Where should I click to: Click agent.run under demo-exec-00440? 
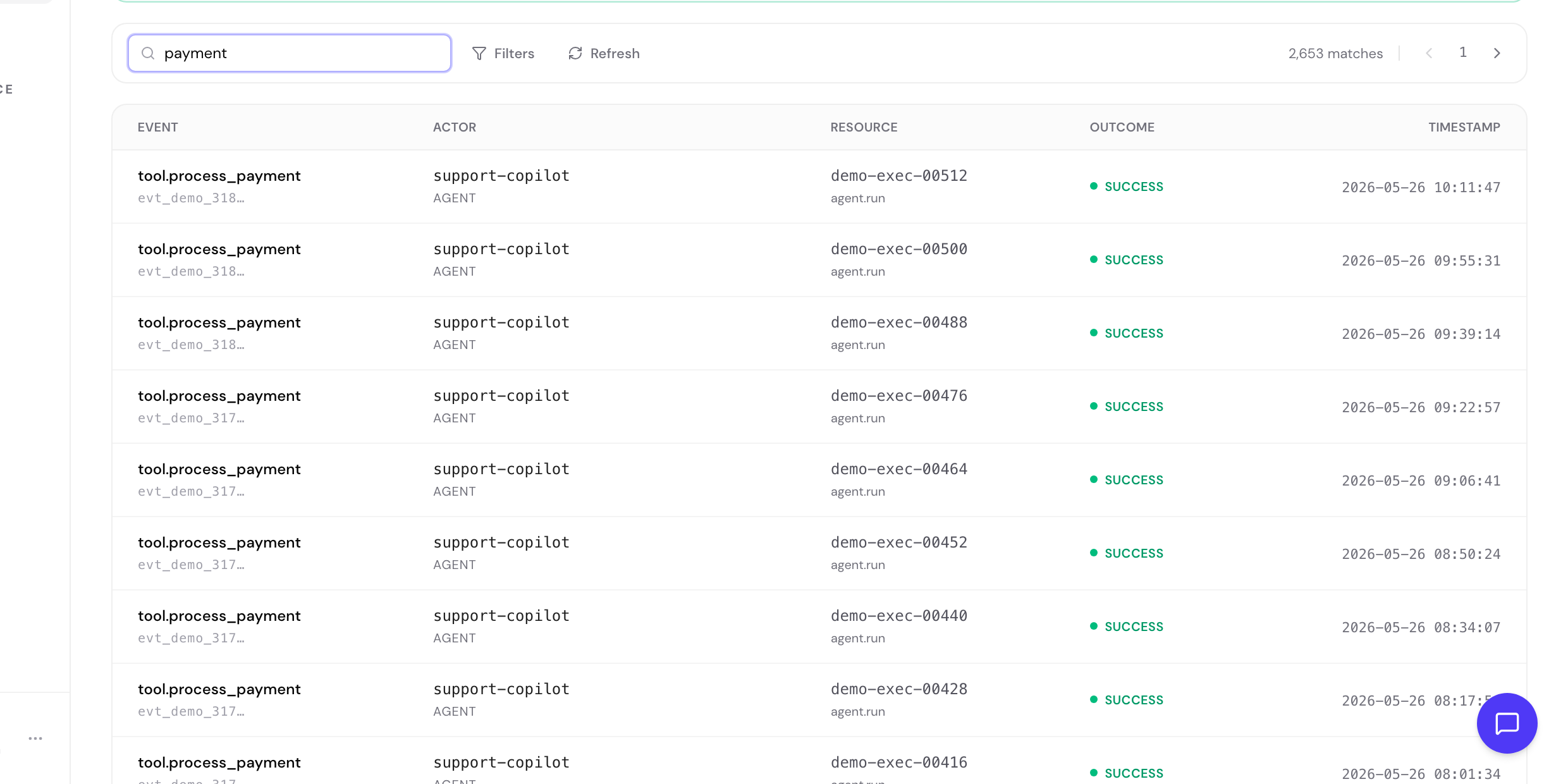pyautogui.click(x=858, y=638)
